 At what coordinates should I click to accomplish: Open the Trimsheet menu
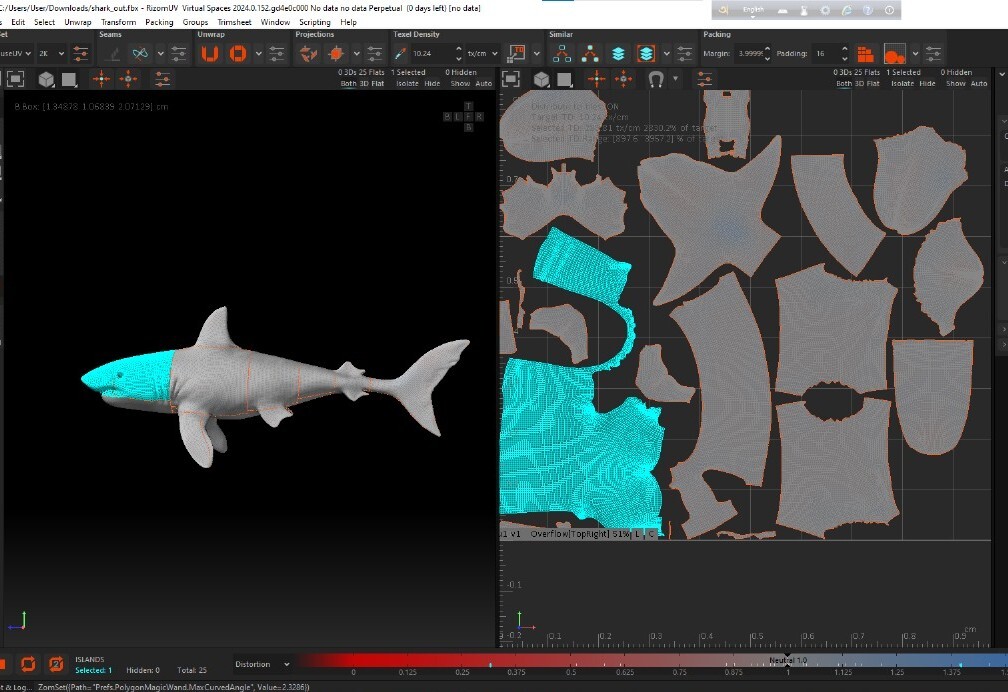(234, 22)
